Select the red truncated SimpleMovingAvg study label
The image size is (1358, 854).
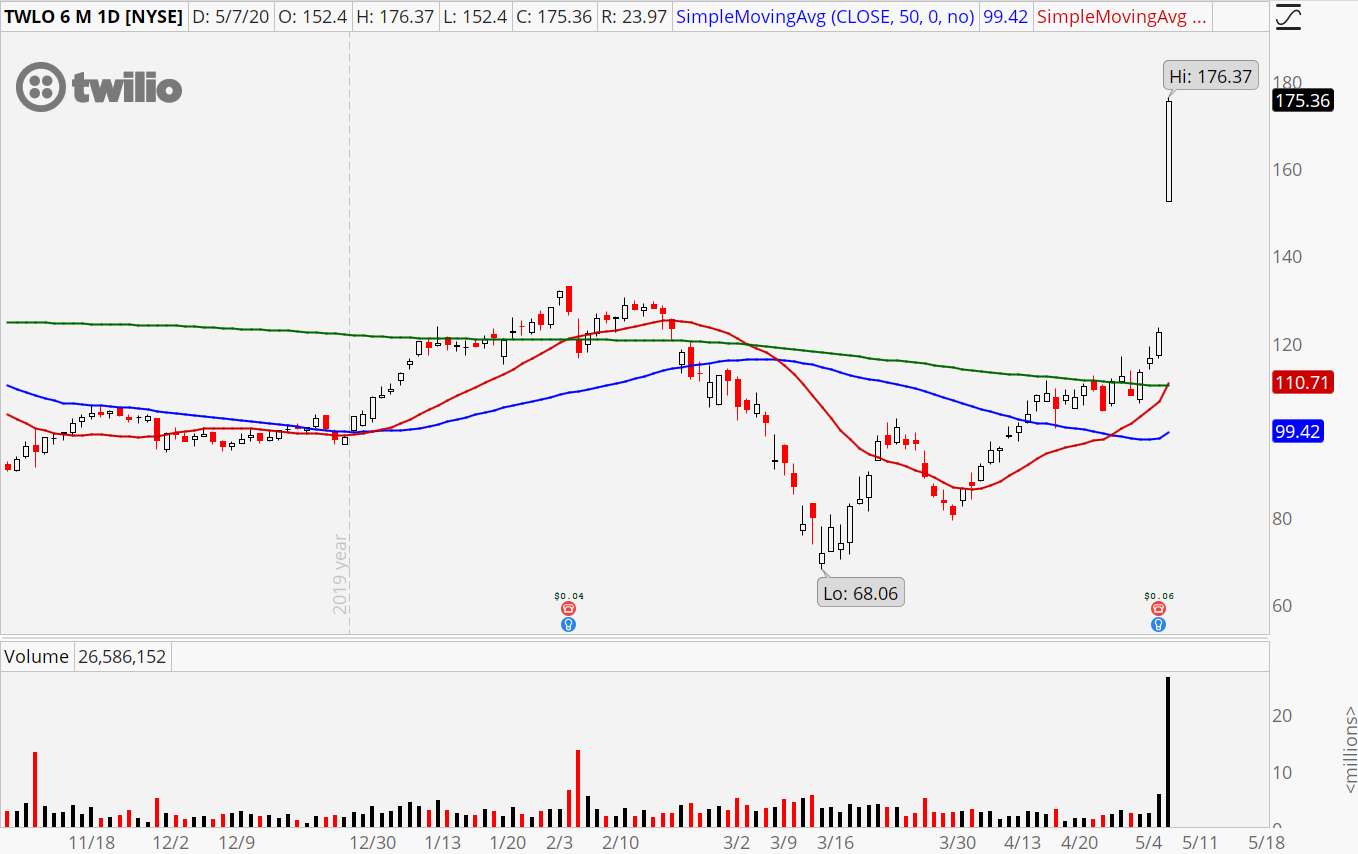(x=1122, y=17)
